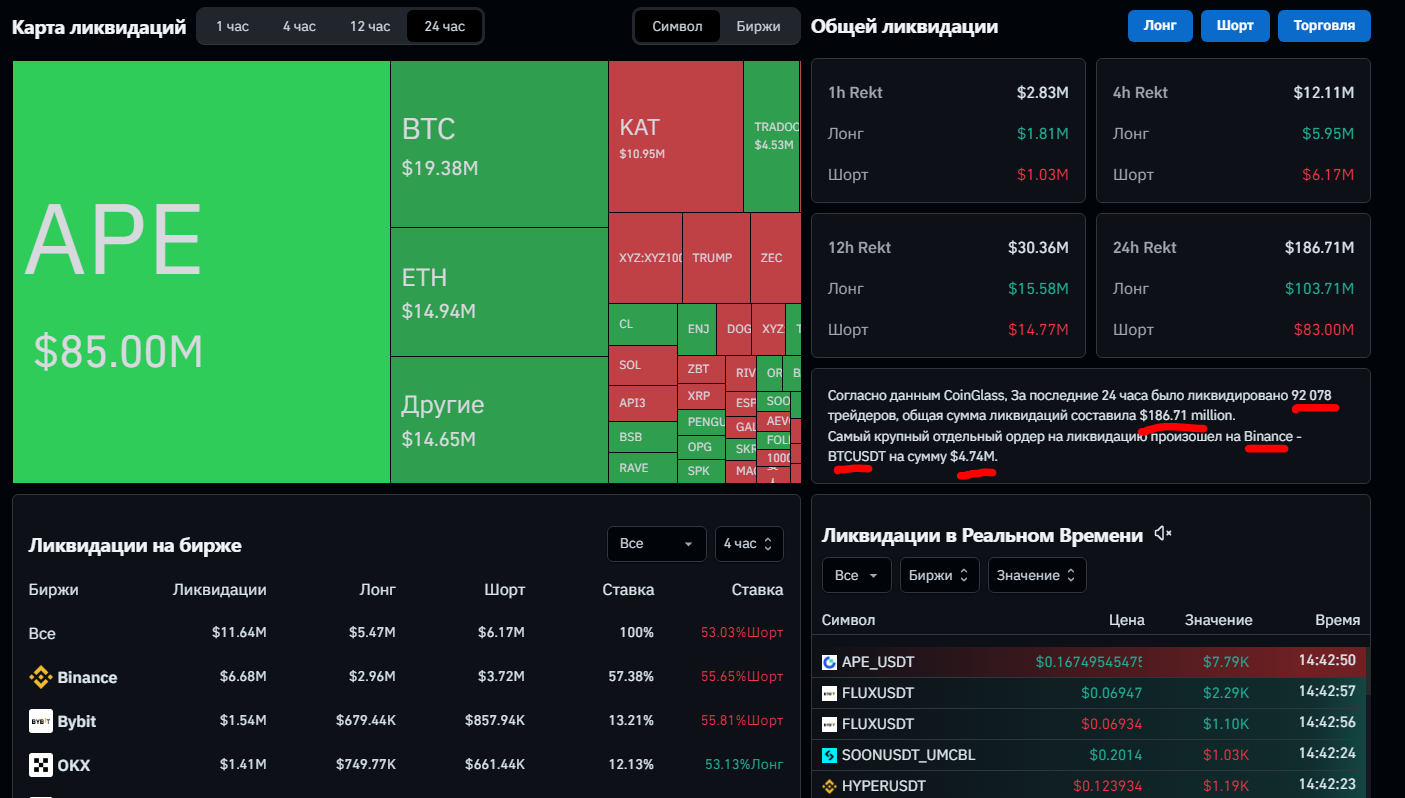
Task: Click the XRP tile on the map
Action: tap(702, 396)
